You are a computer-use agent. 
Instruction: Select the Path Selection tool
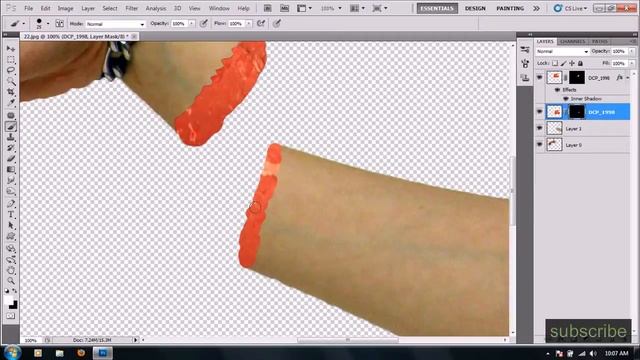point(11,225)
